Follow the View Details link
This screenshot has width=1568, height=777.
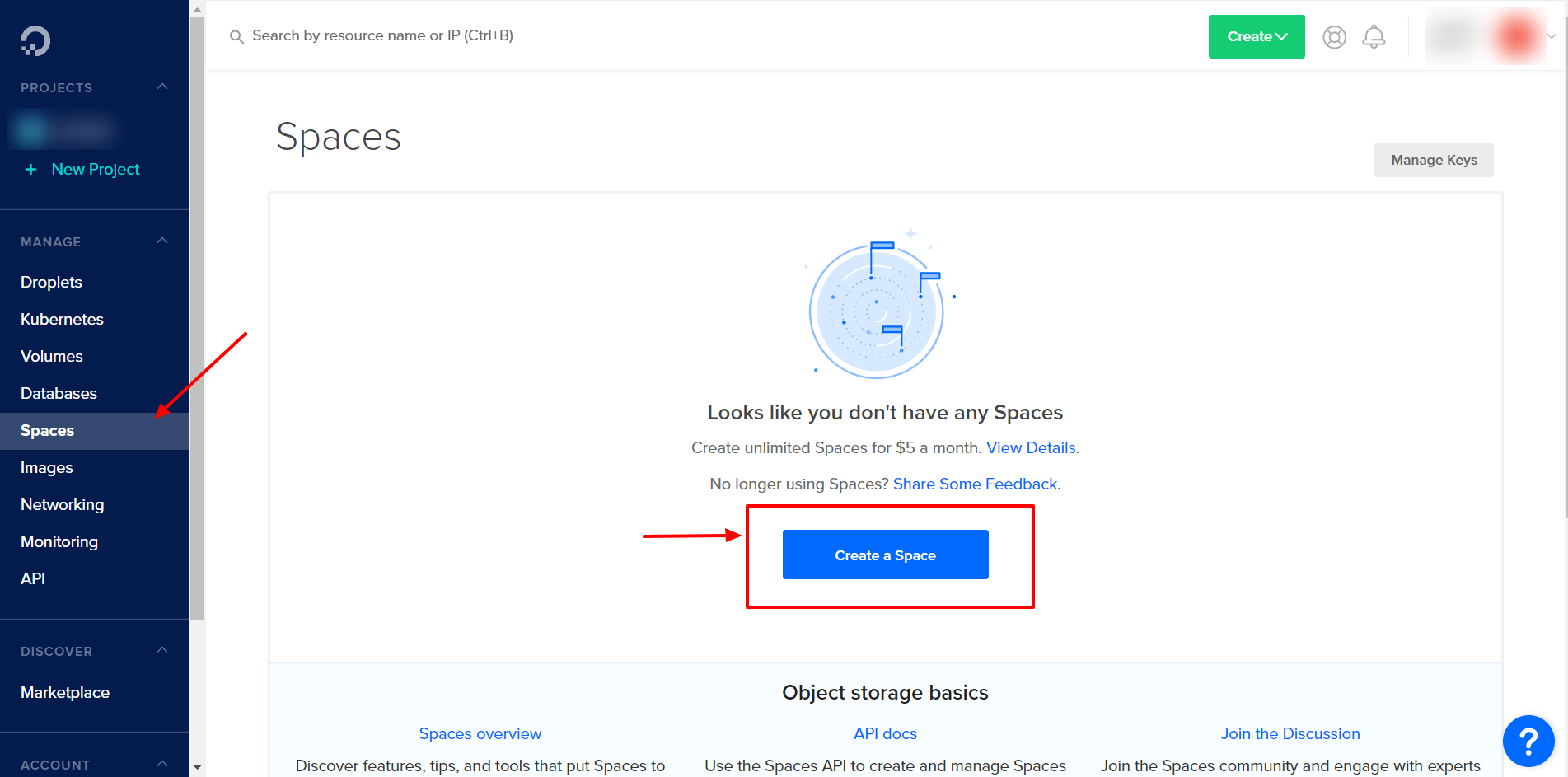click(1031, 447)
